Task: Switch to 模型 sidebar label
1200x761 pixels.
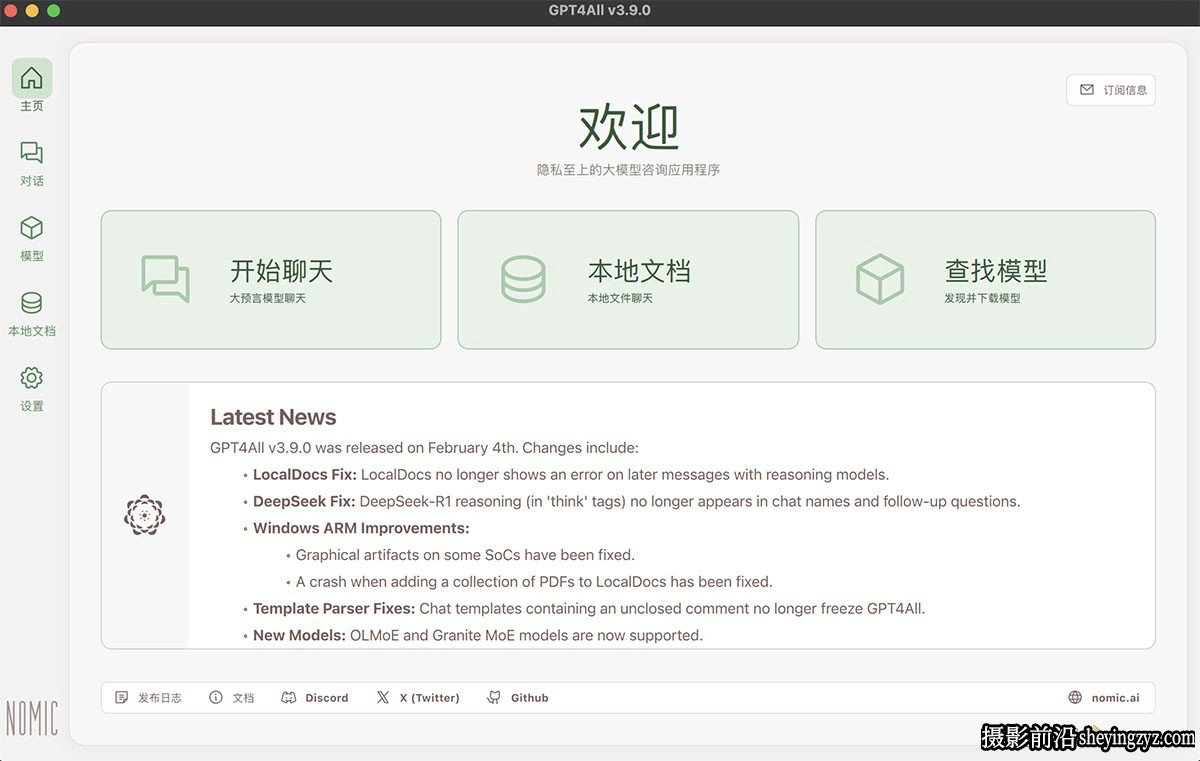Action: tap(32, 256)
